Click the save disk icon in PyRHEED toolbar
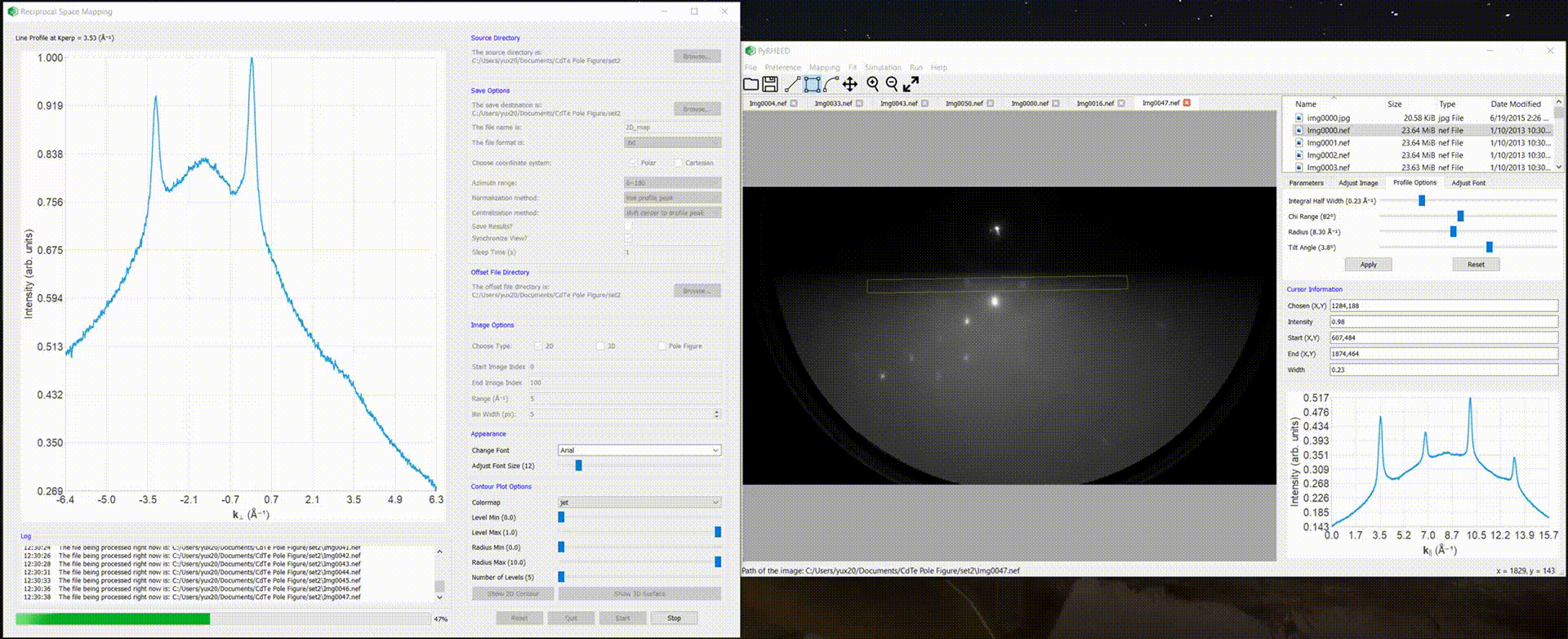 pyautogui.click(x=770, y=84)
